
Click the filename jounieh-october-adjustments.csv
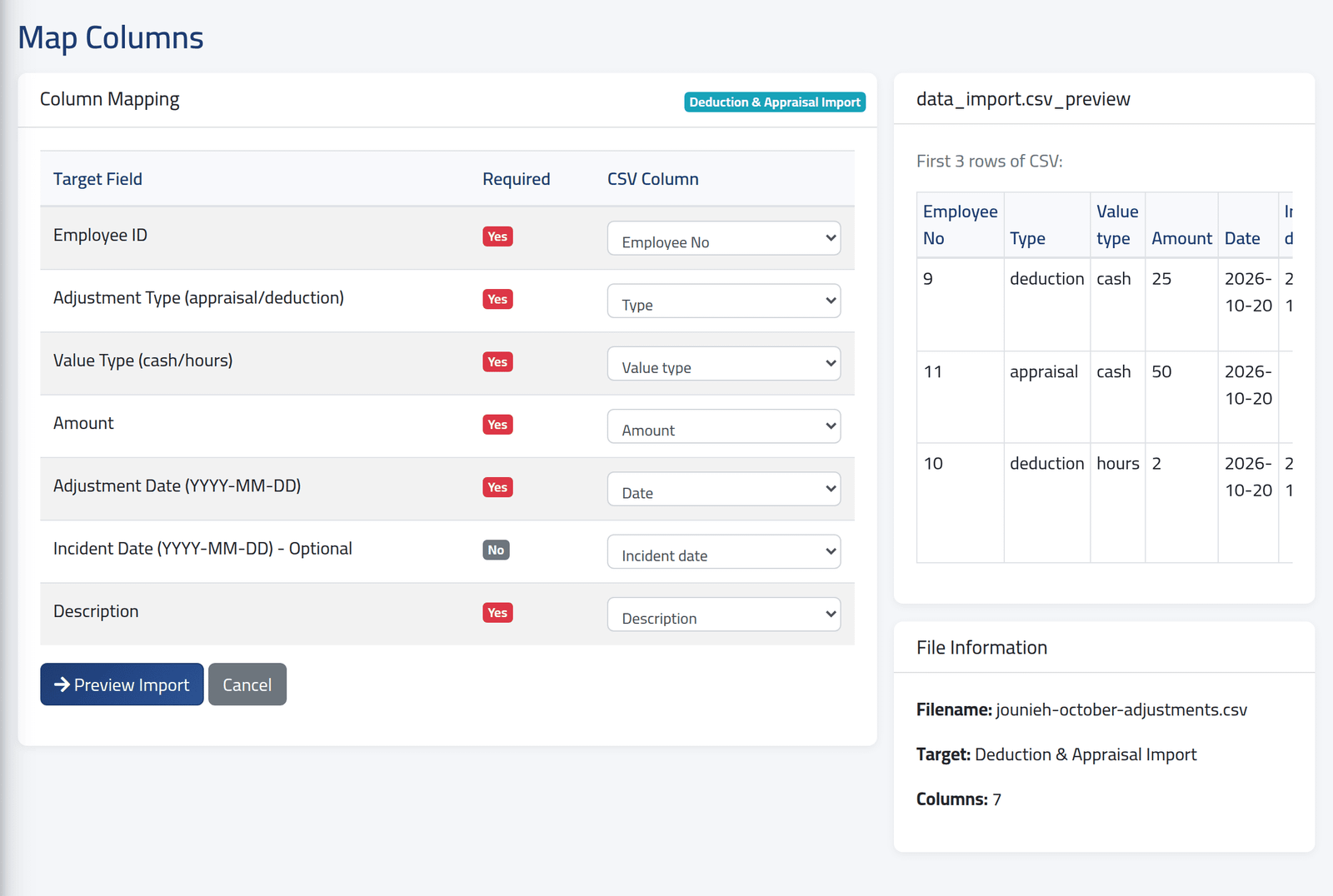click(x=1121, y=710)
